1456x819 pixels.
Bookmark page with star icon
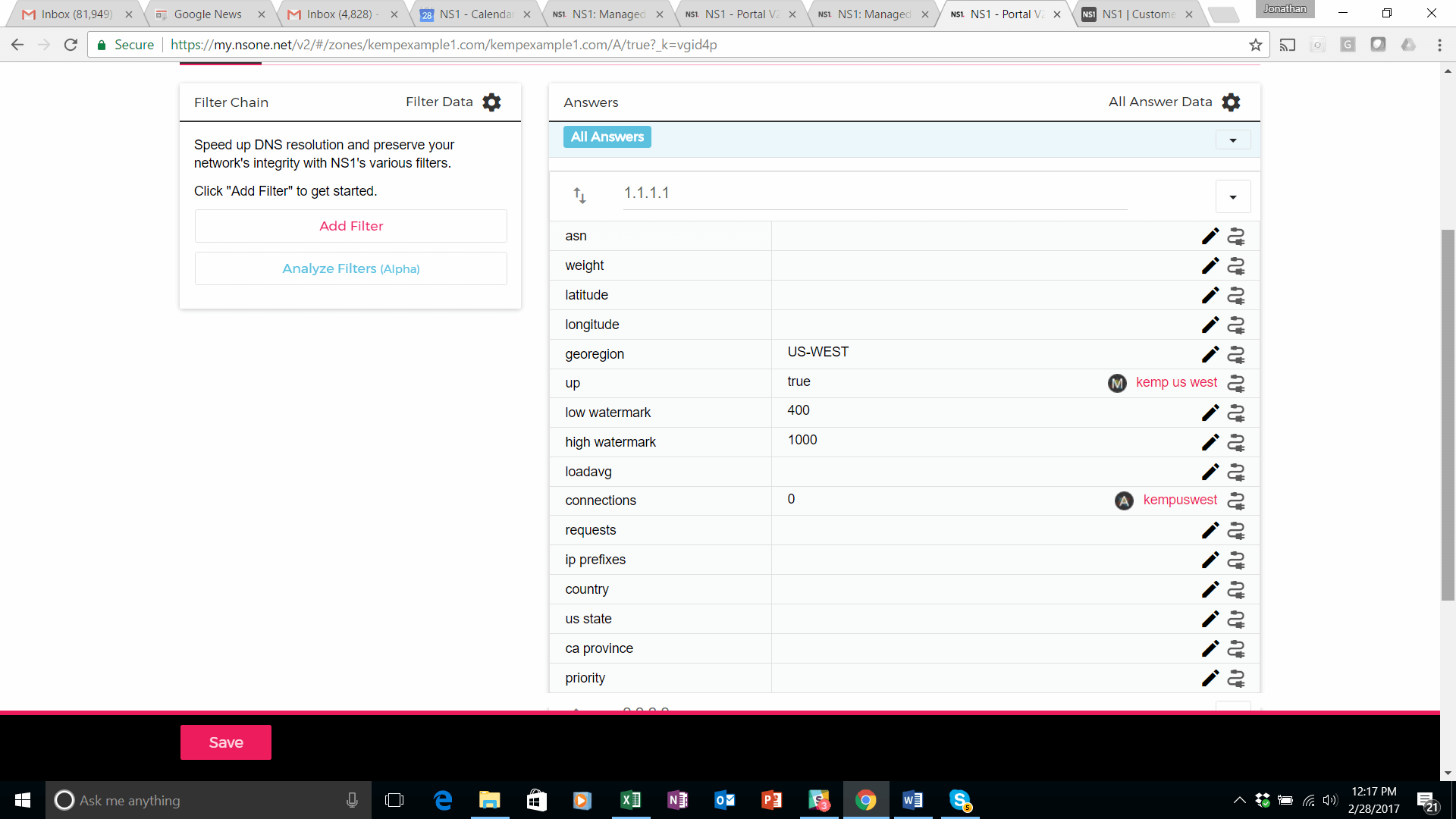pos(1256,45)
